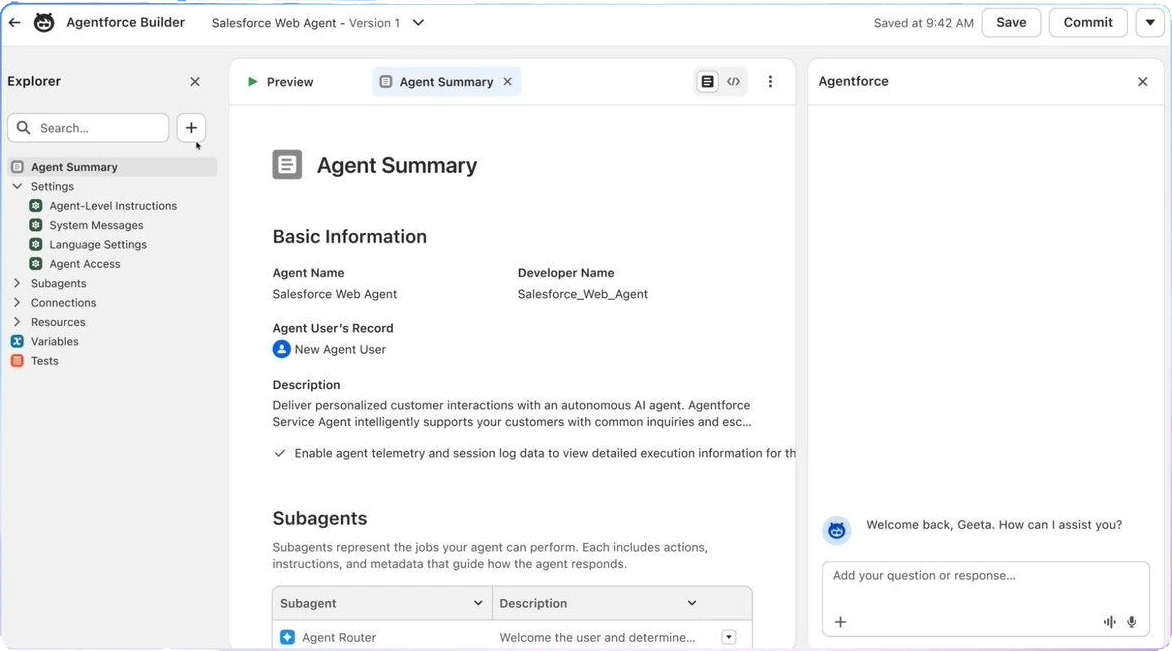The height and width of the screenshot is (651, 1172).
Task: Click the search magnifier icon in Explorer
Action: pyautogui.click(x=24, y=128)
